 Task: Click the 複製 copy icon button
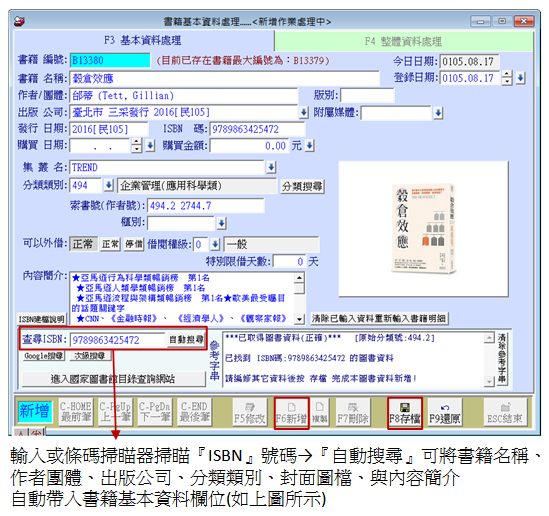tap(320, 413)
